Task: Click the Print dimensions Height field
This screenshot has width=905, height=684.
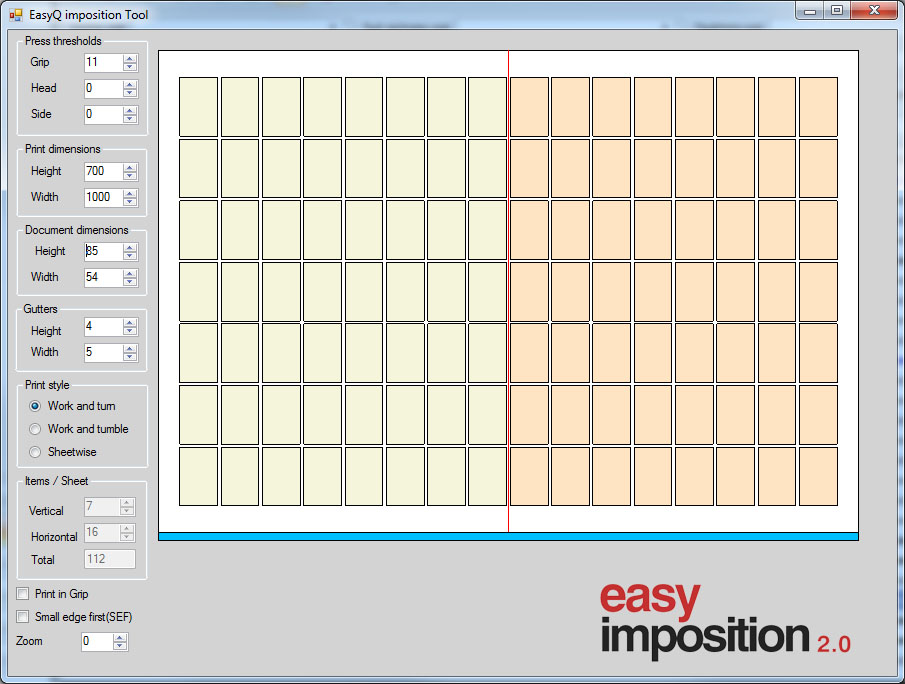Action: pyautogui.click(x=103, y=171)
